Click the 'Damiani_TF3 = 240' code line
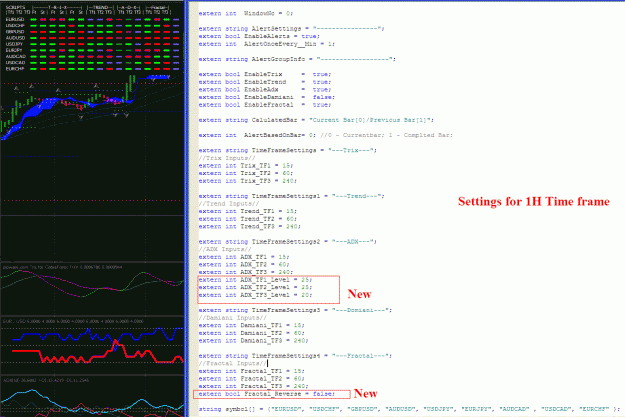 254,341
